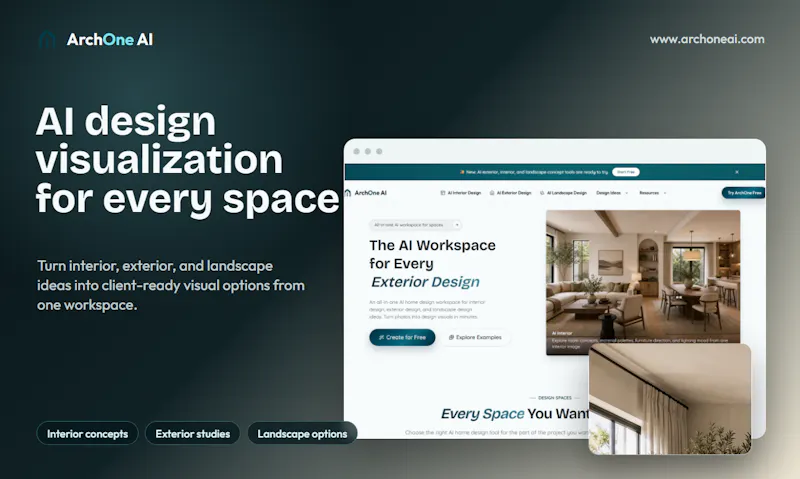Select the Interior concepts pill

click(x=87, y=434)
